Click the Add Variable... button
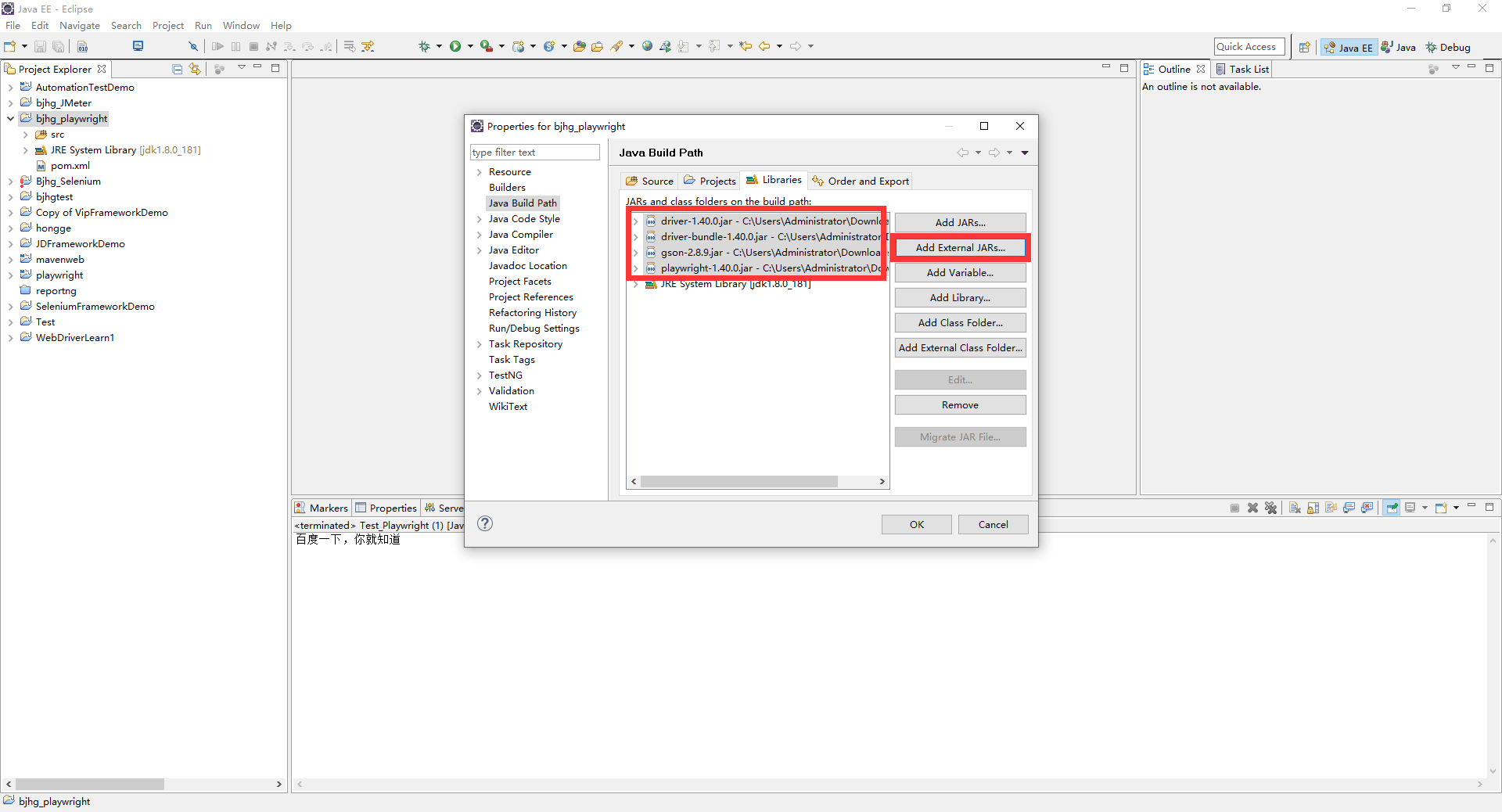Screen dimensions: 1502x812 [960, 272]
